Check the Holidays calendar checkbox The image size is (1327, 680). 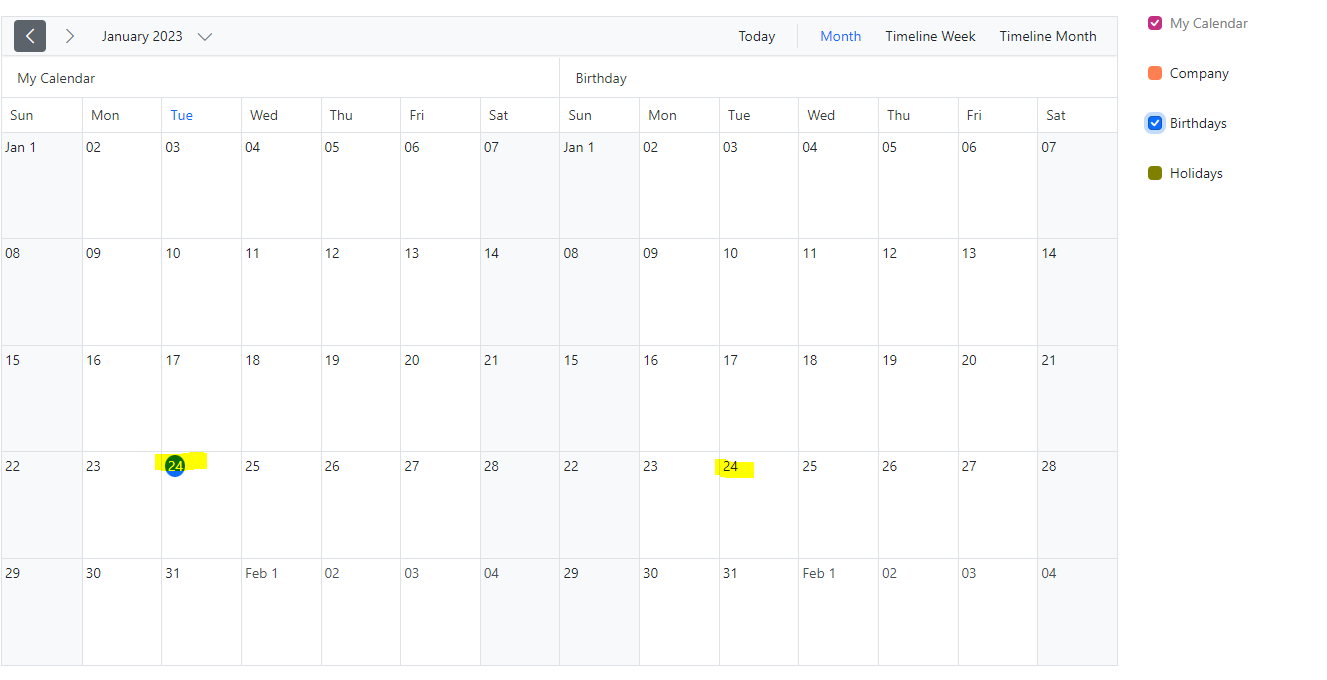pos(1155,173)
